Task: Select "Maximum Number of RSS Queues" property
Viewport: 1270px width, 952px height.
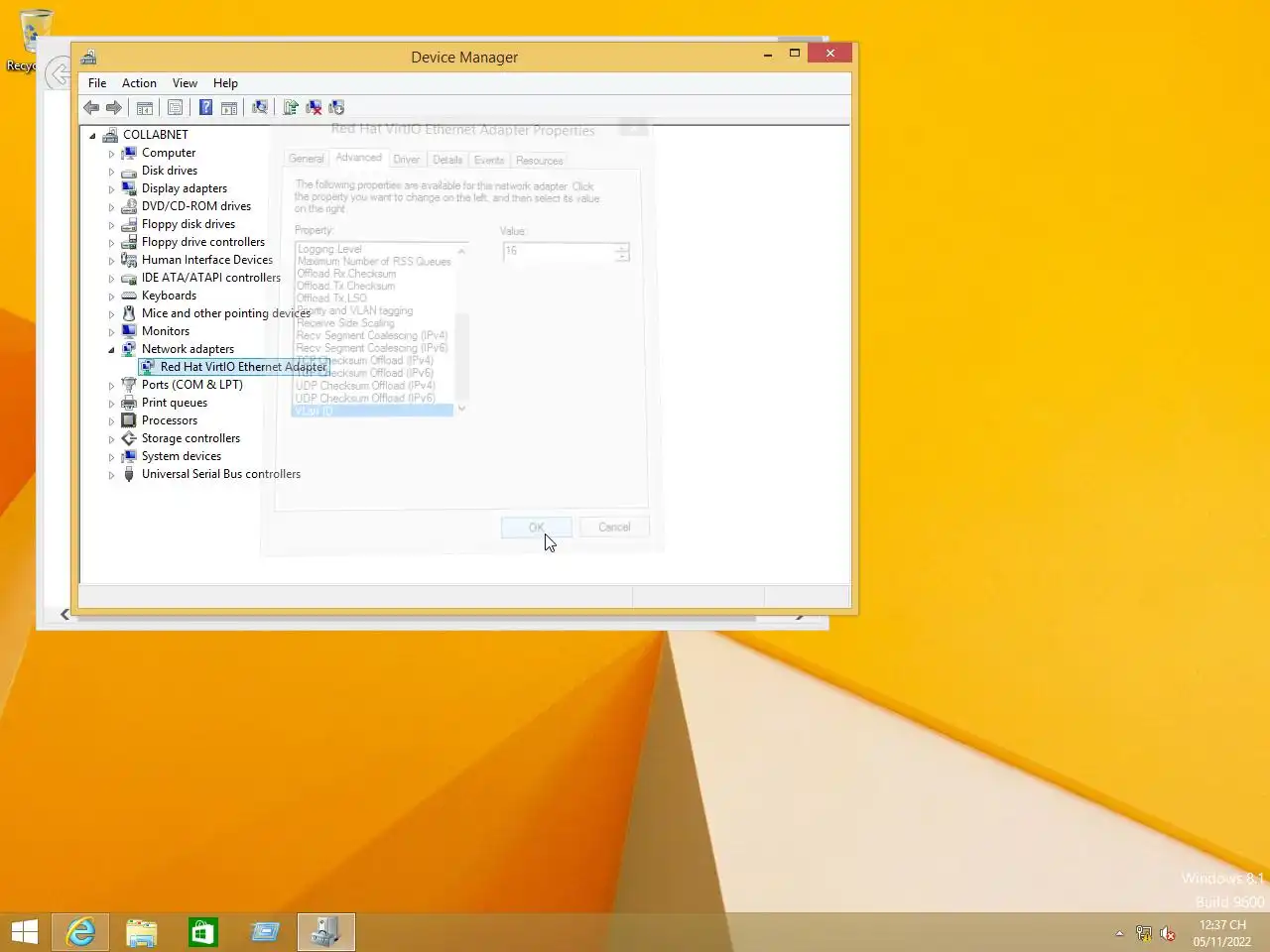Action: (x=374, y=262)
